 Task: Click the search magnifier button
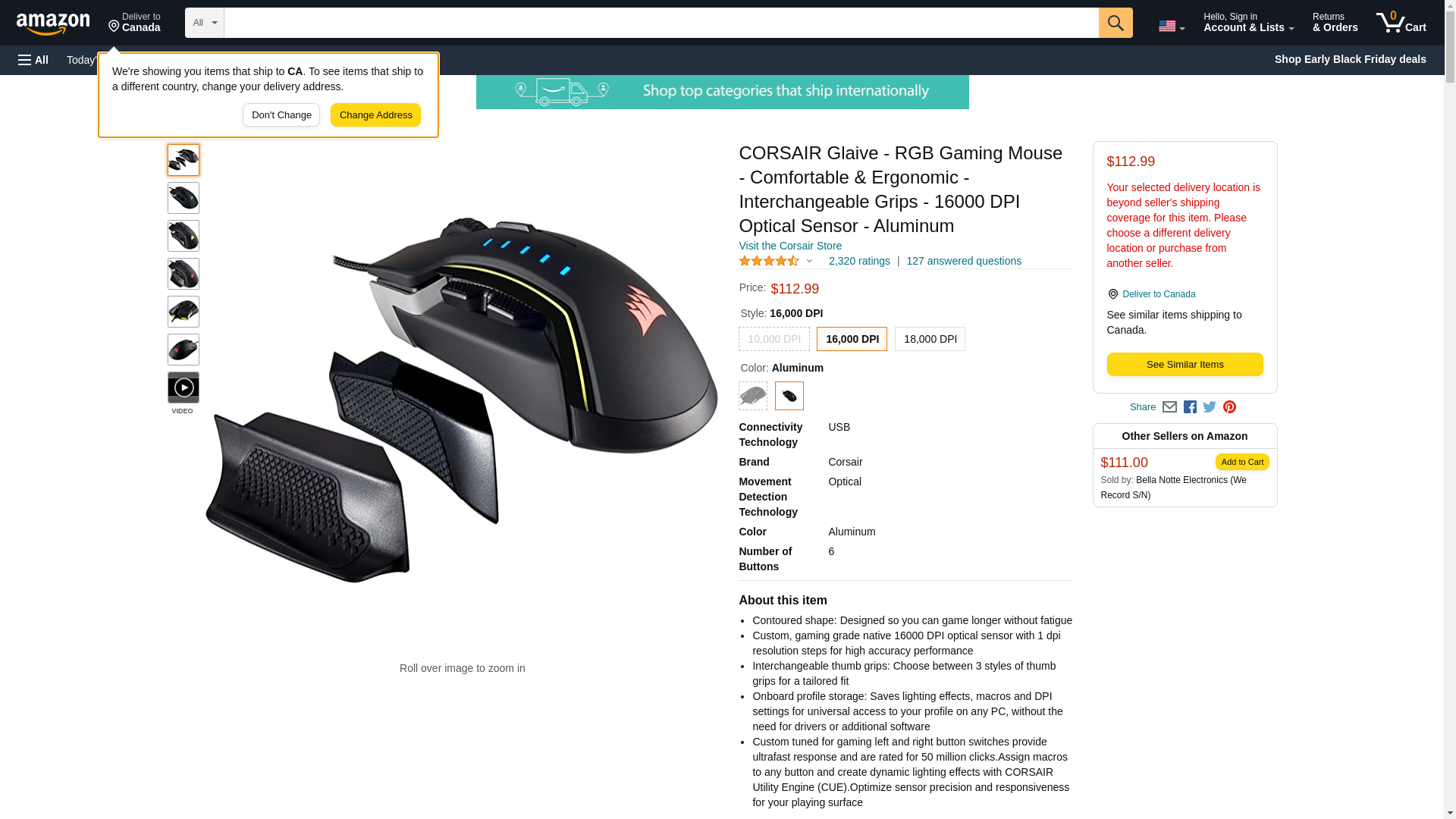pos(1115,23)
